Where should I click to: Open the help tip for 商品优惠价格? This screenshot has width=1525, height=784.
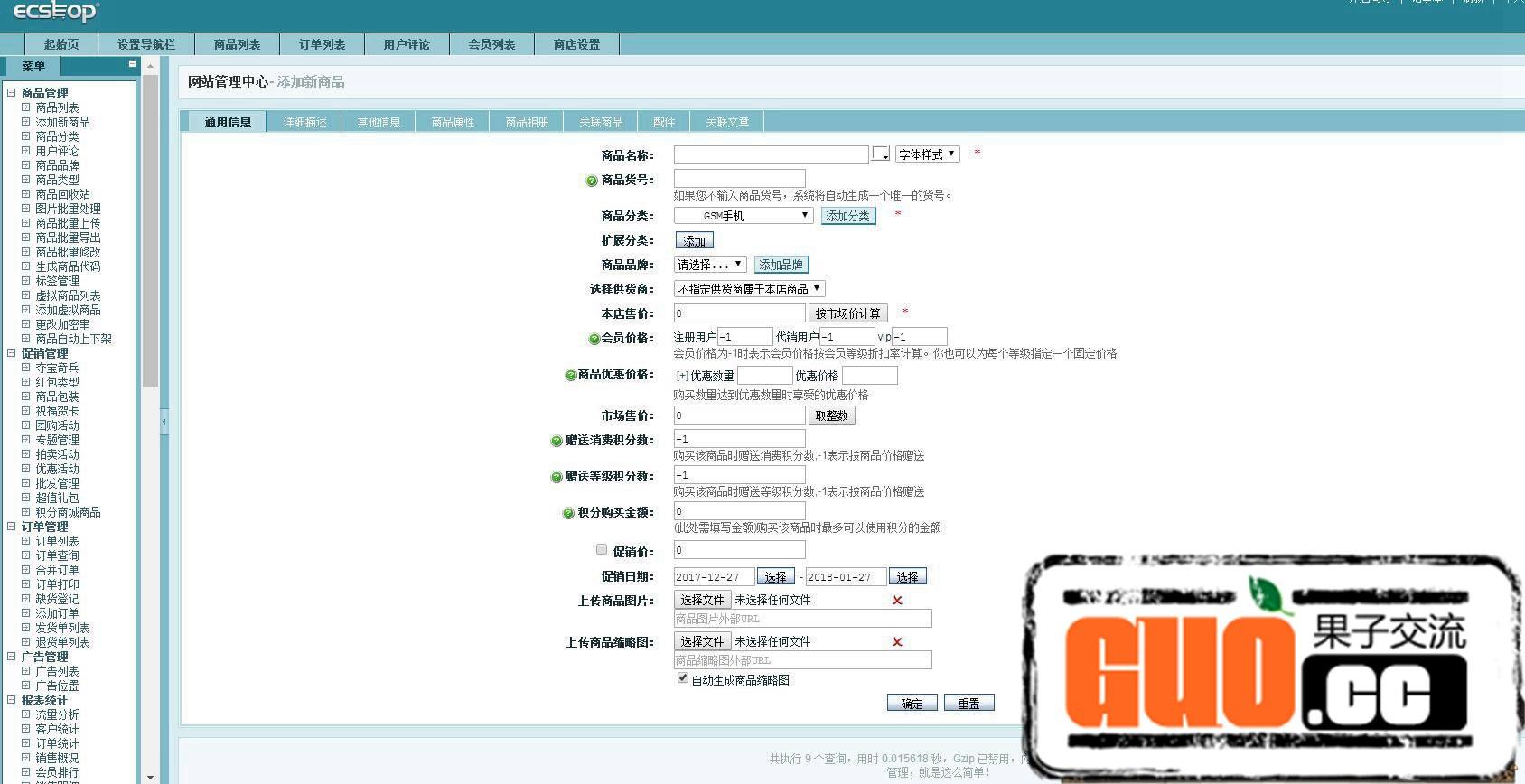tap(570, 375)
